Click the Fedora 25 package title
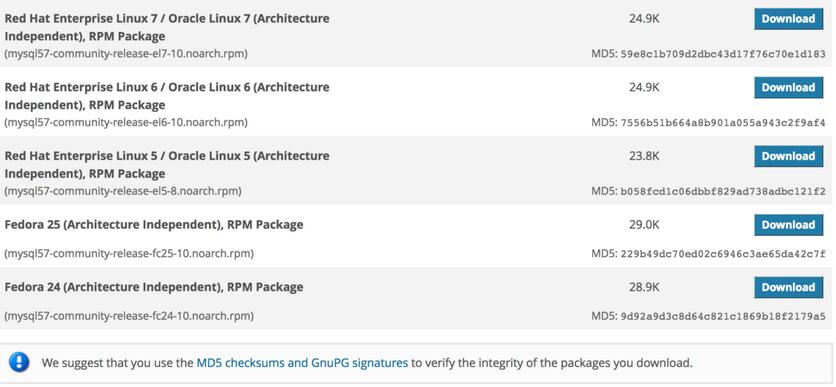The width and height of the screenshot is (836, 387). pyautogui.click(x=154, y=224)
